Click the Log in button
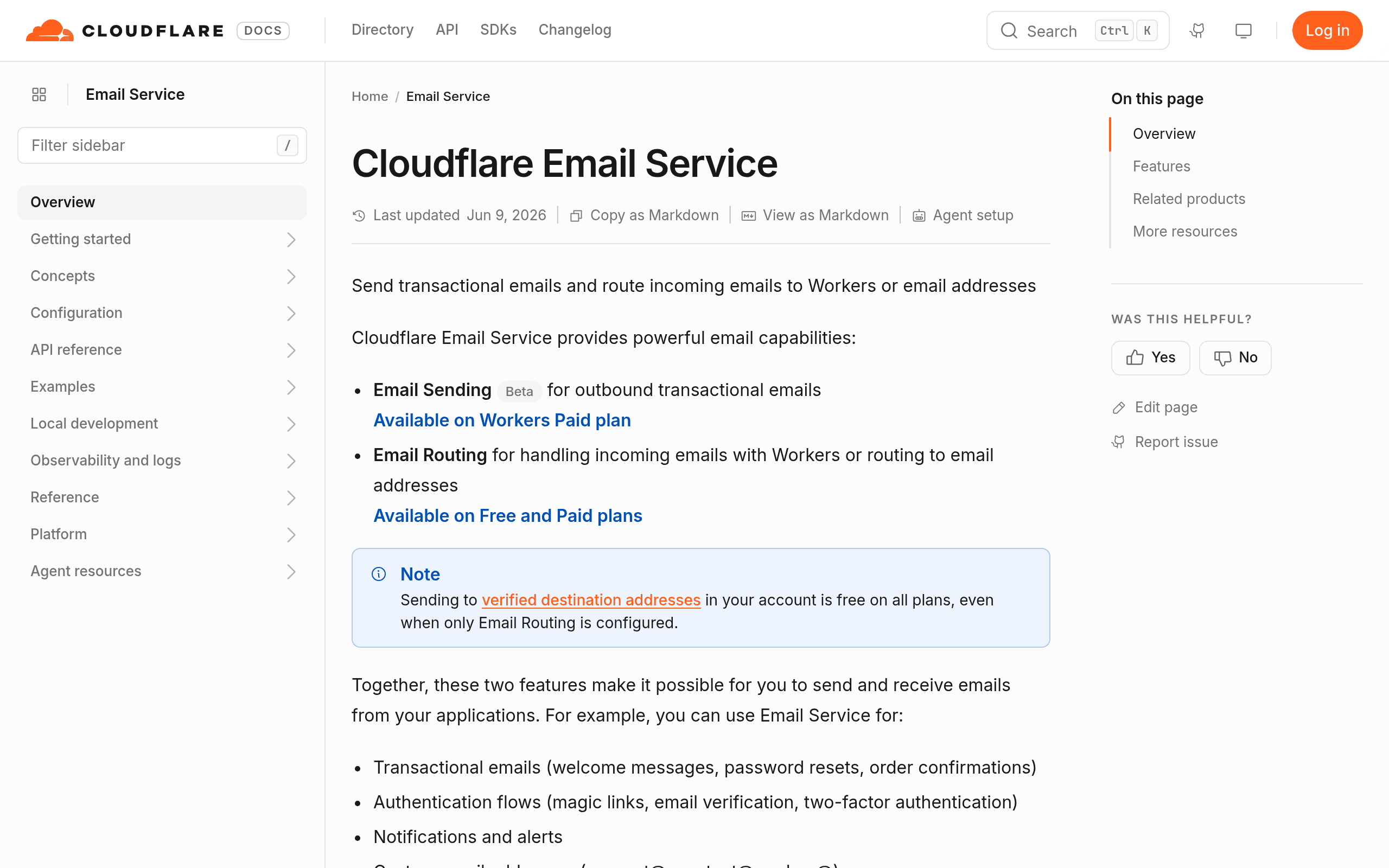 click(x=1327, y=30)
